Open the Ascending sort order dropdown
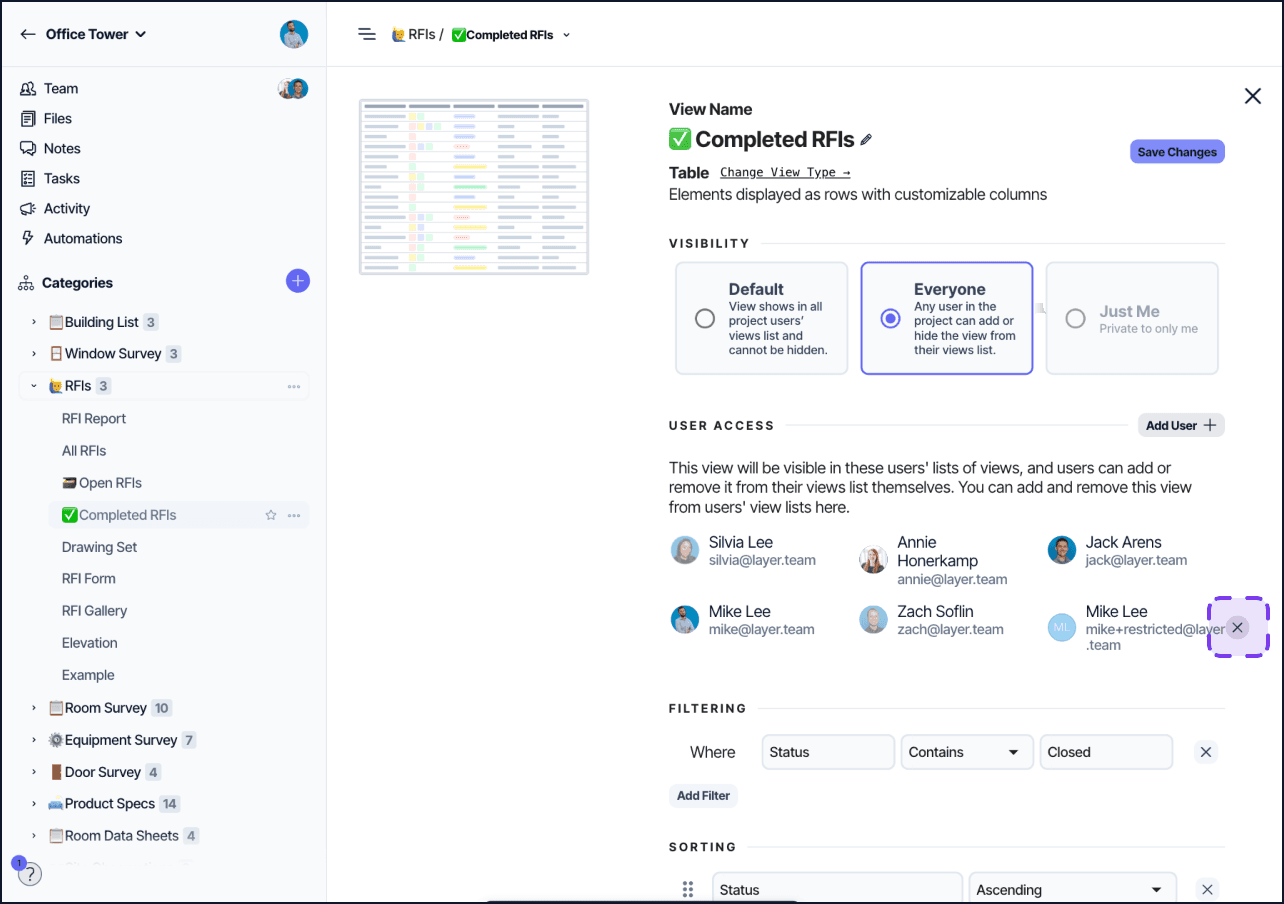Image resolution: width=1284 pixels, height=904 pixels. click(1073, 888)
